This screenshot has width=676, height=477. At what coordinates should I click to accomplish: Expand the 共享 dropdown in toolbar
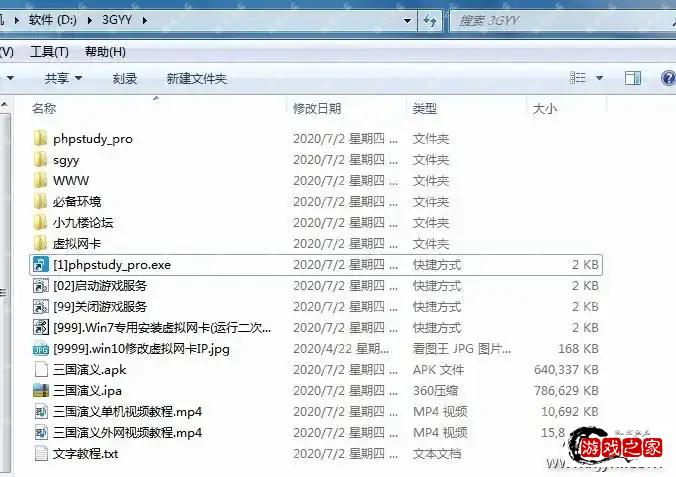pyautogui.click(x=63, y=78)
